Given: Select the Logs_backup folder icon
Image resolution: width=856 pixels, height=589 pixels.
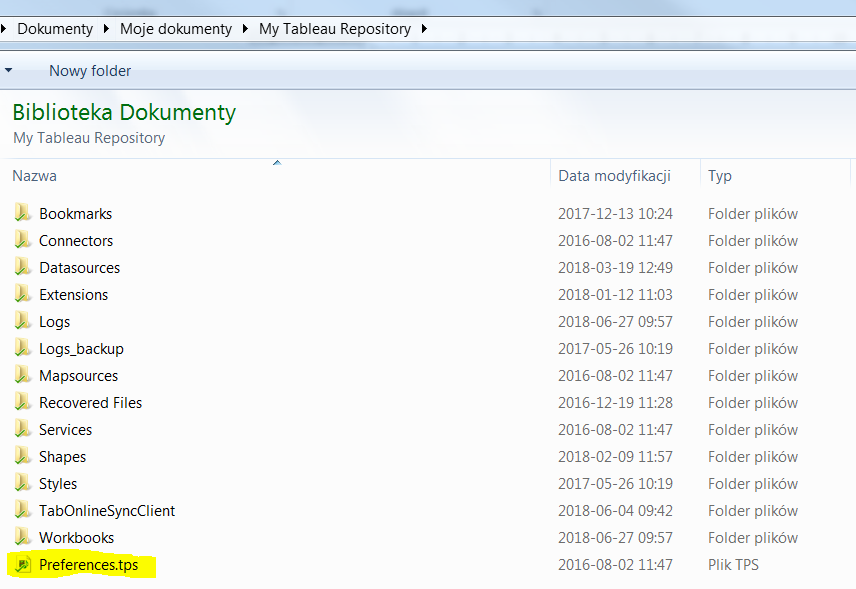Looking at the screenshot, I should coord(23,348).
